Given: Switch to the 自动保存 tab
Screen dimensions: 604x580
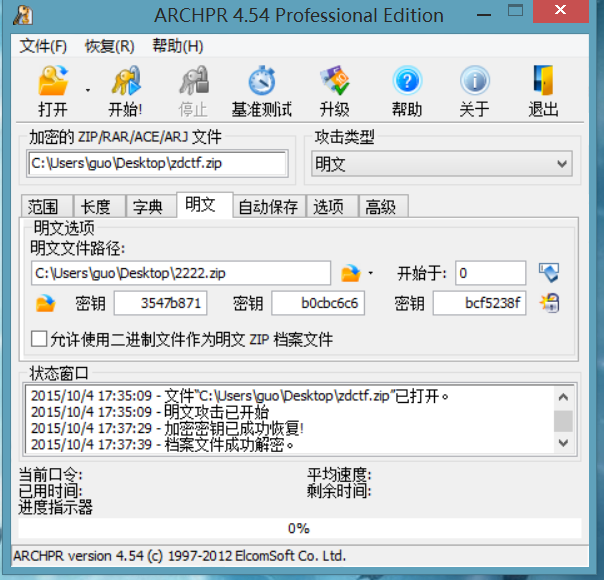Looking at the screenshot, I should pos(267,207).
